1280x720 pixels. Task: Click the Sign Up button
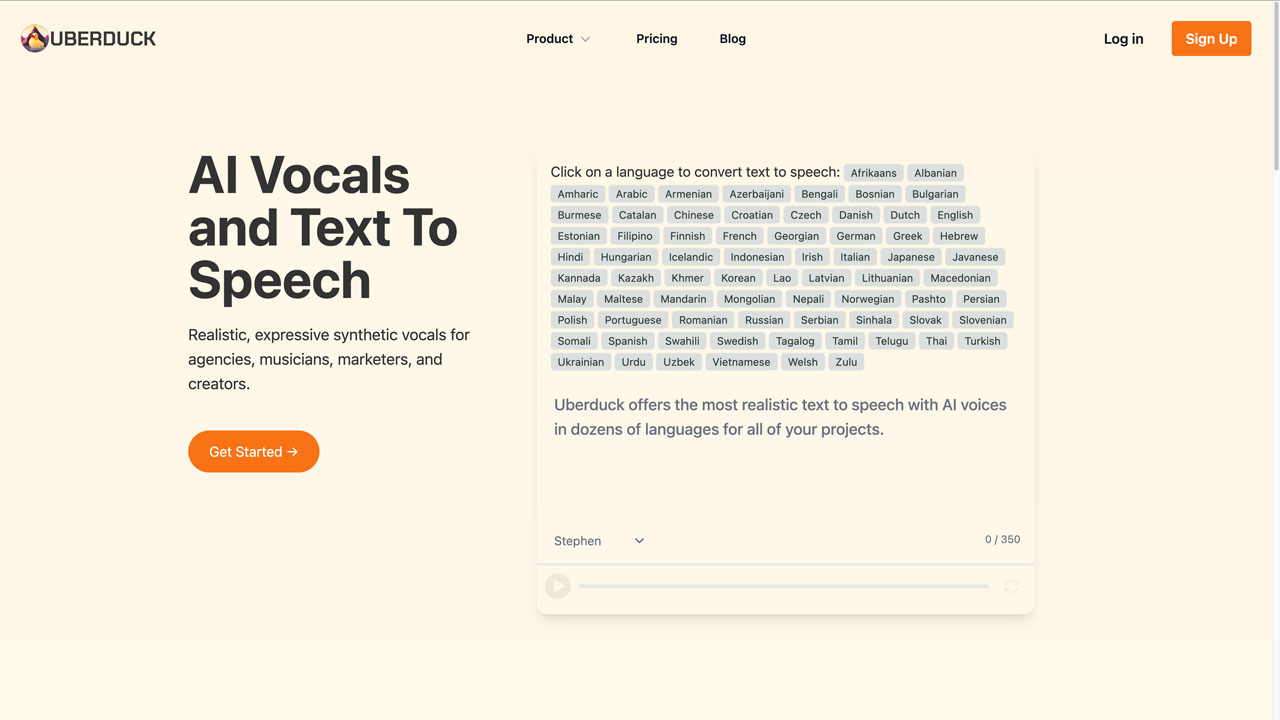[x=1211, y=38]
